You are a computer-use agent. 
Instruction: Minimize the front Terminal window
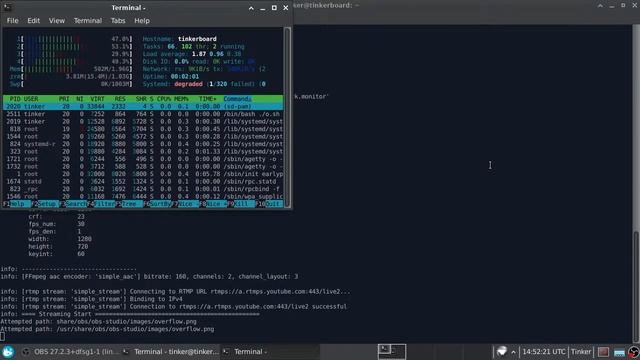[x=262, y=8]
